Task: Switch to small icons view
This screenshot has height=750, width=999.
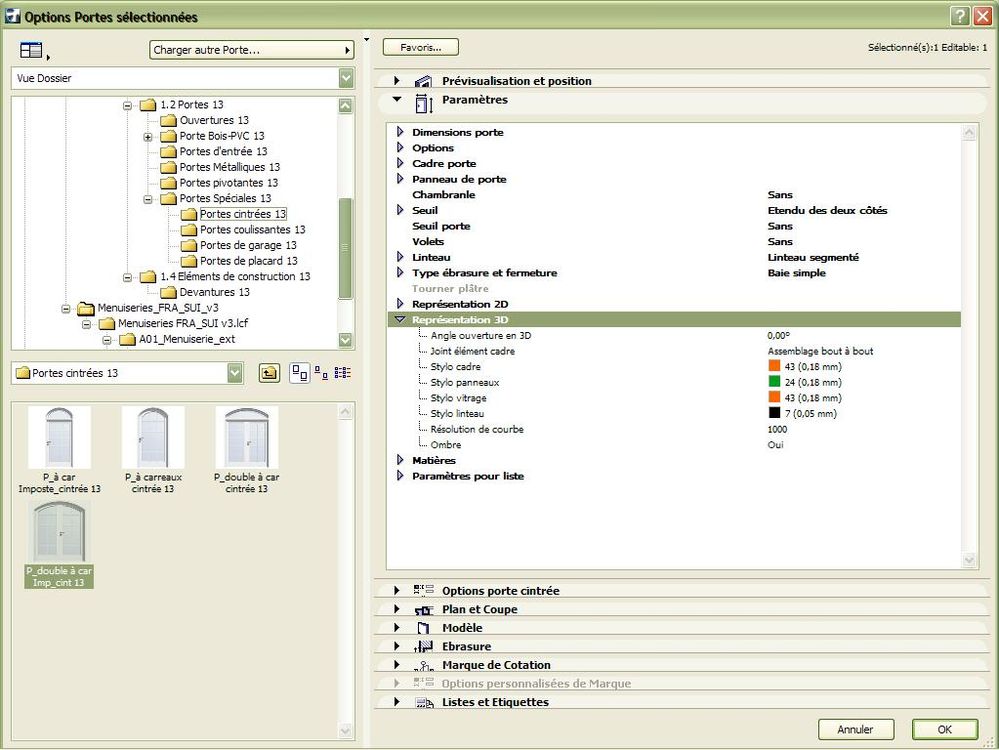Action: 321,373
